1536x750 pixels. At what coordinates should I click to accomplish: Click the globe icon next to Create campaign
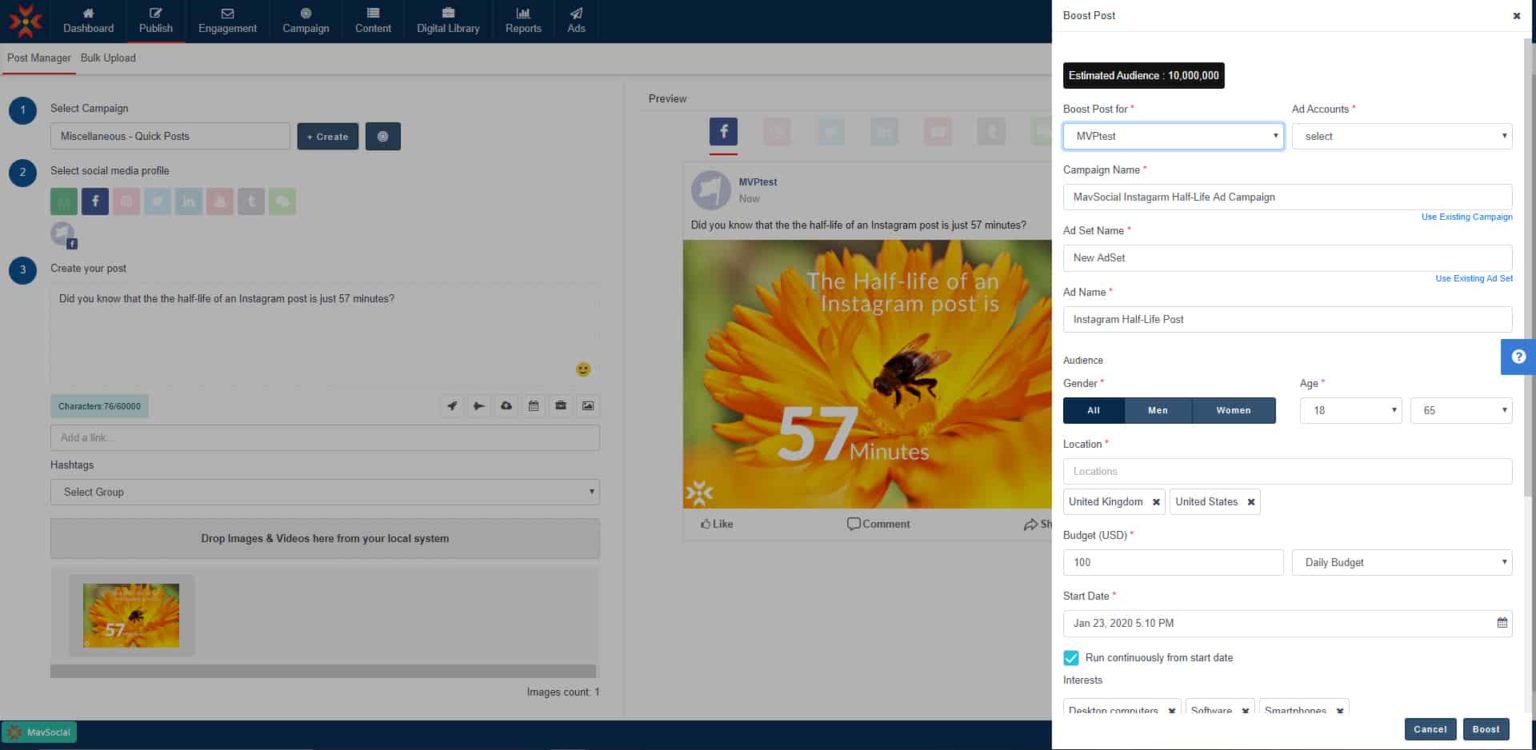pos(383,135)
